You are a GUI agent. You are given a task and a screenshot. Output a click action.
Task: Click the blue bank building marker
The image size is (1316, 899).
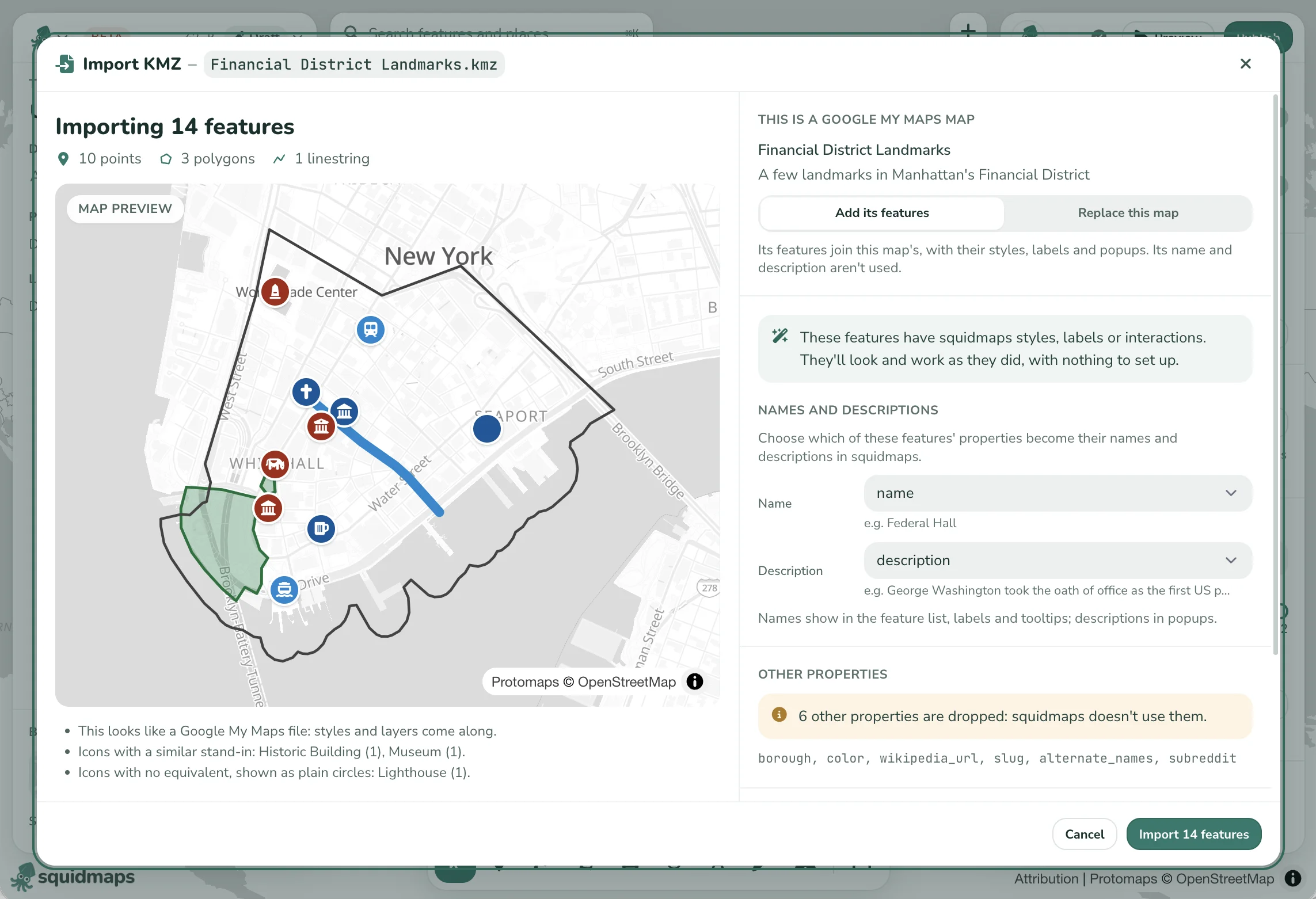coord(344,412)
